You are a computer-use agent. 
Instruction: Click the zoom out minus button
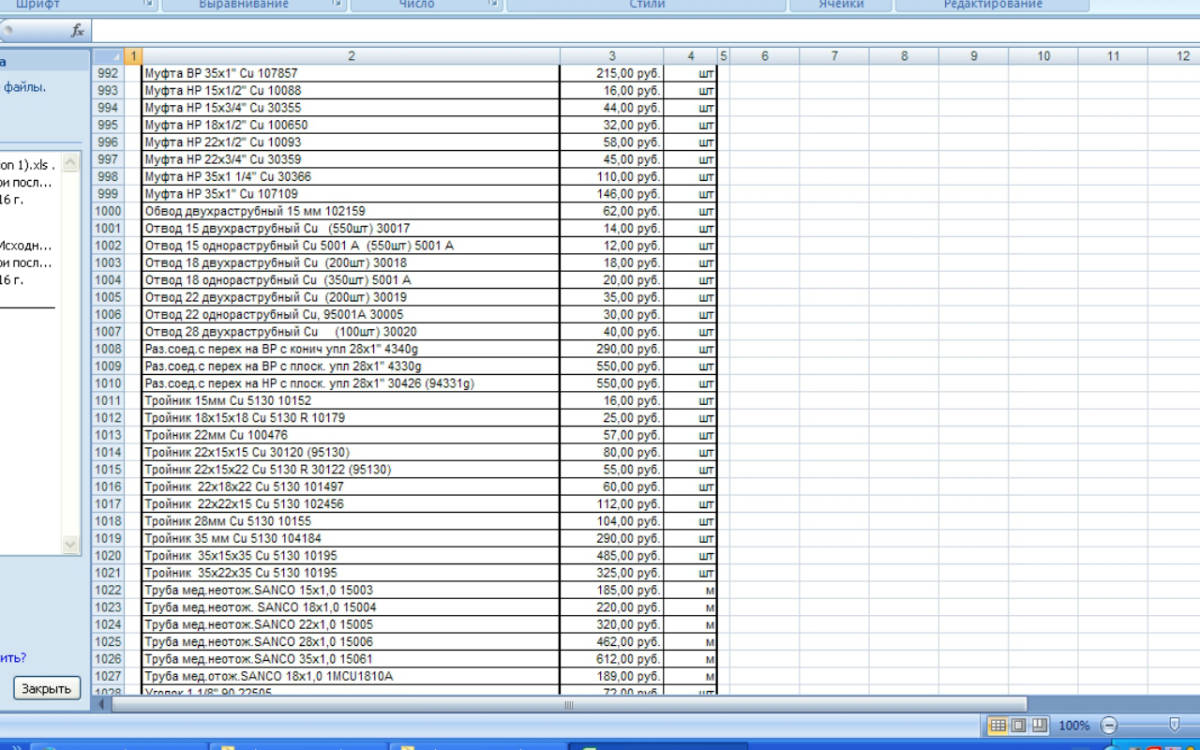(1108, 725)
